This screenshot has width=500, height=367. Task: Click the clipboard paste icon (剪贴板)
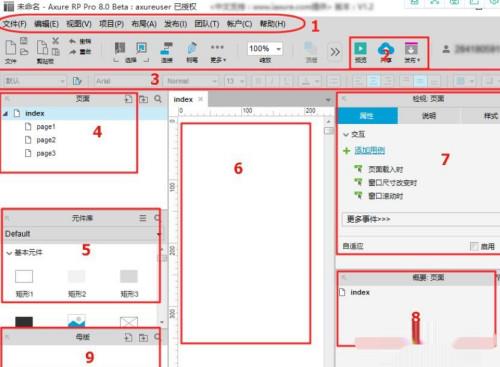click(x=42, y=47)
